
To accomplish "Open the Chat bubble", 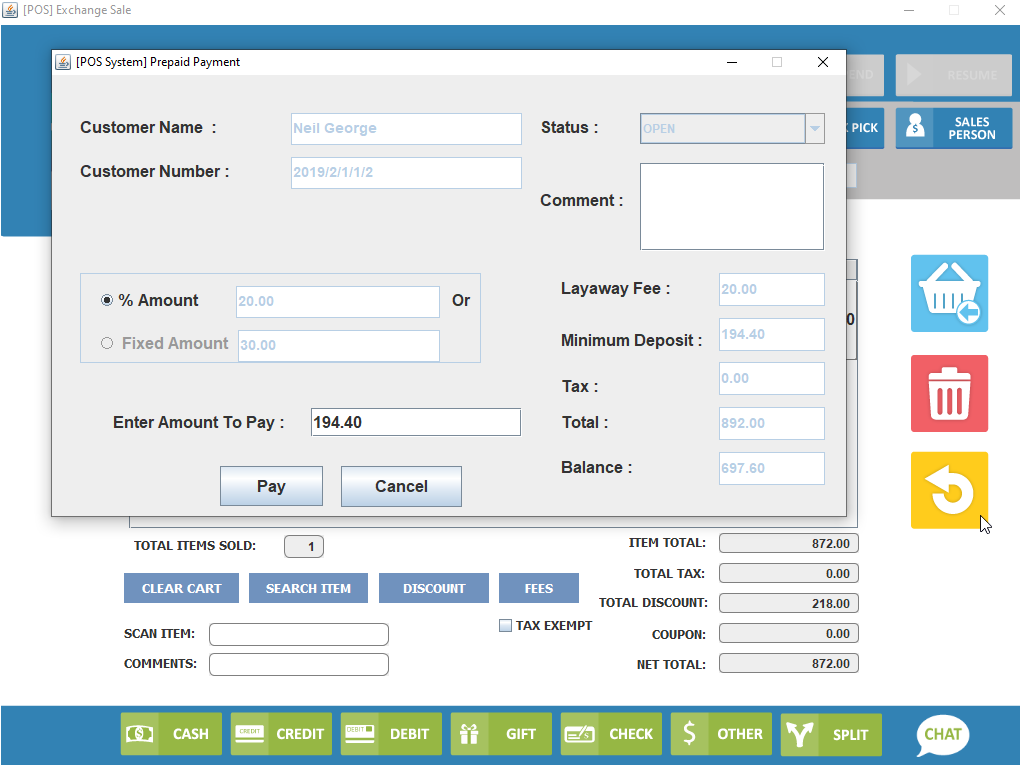I will pos(943,735).
